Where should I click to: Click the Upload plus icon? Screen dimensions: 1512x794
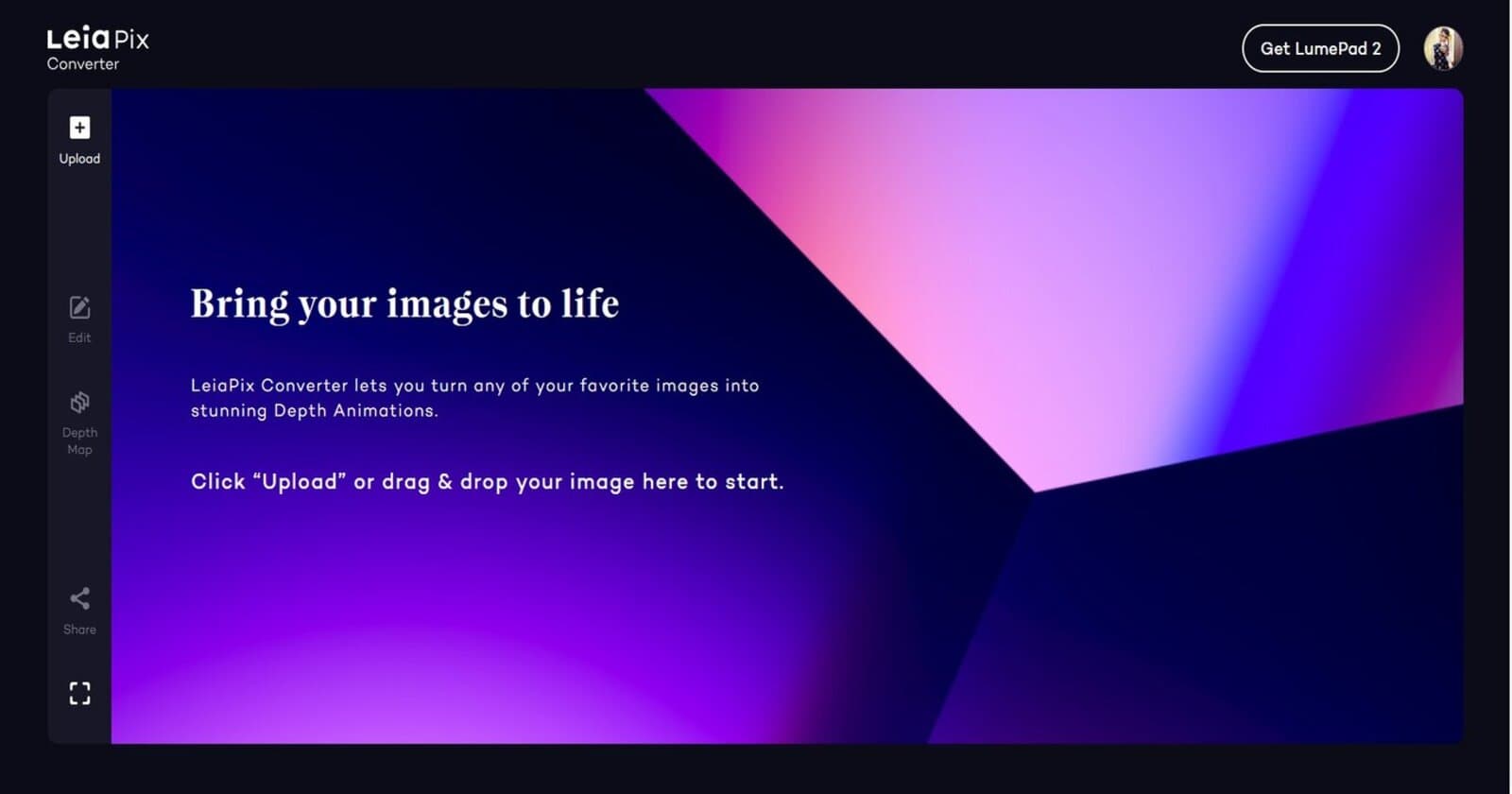click(79, 128)
